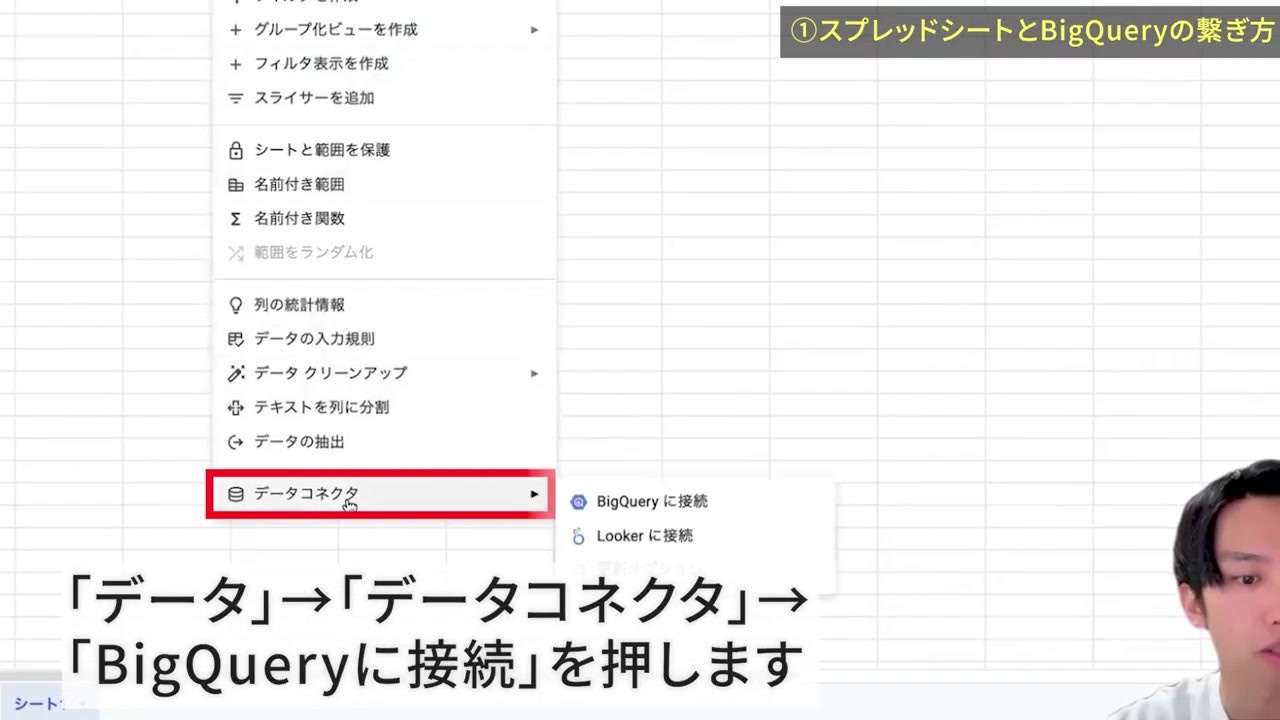Click the magic wand icon for データ クリーンアップ
The width and height of the screenshot is (1280, 720).
coord(236,373)
